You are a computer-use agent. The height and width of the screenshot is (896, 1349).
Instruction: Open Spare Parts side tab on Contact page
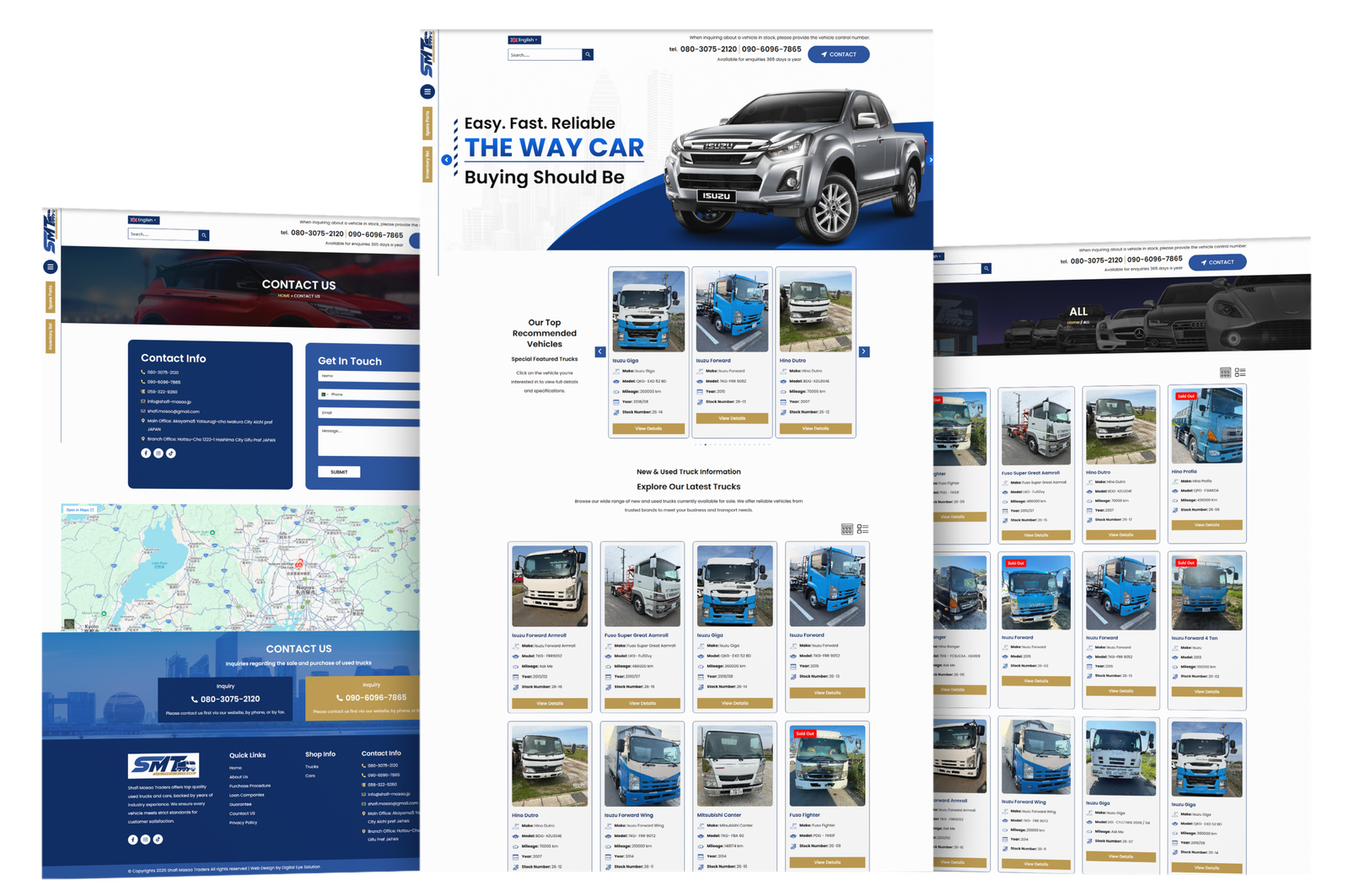coord(51,298)
